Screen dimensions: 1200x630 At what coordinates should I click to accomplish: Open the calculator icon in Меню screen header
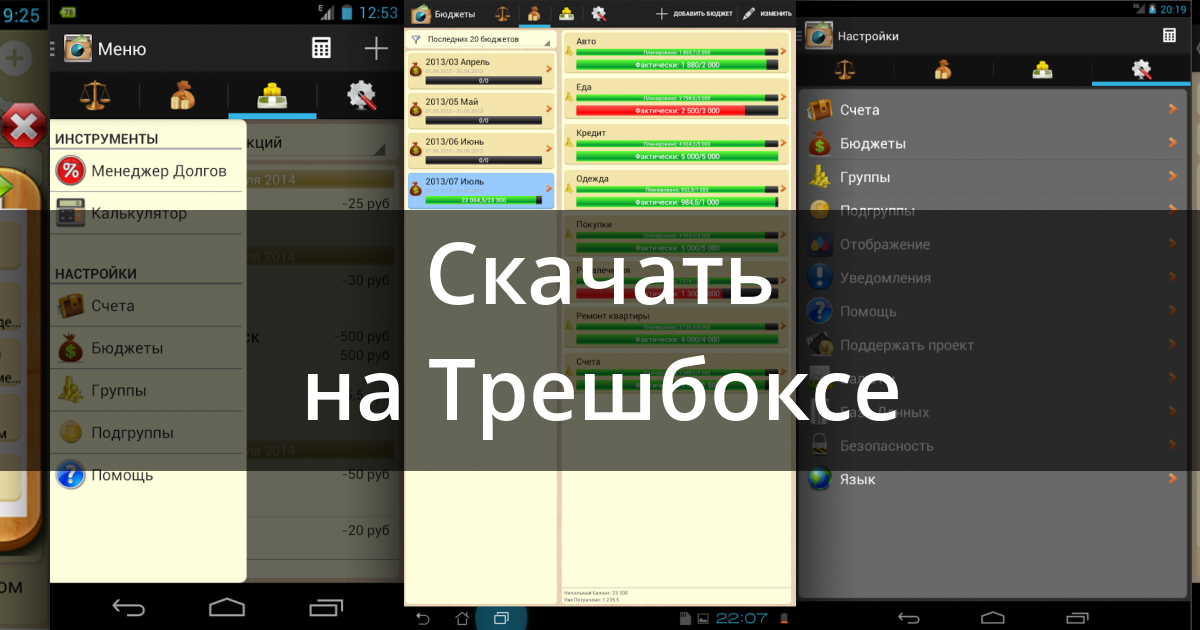click(x=321, y=48)
